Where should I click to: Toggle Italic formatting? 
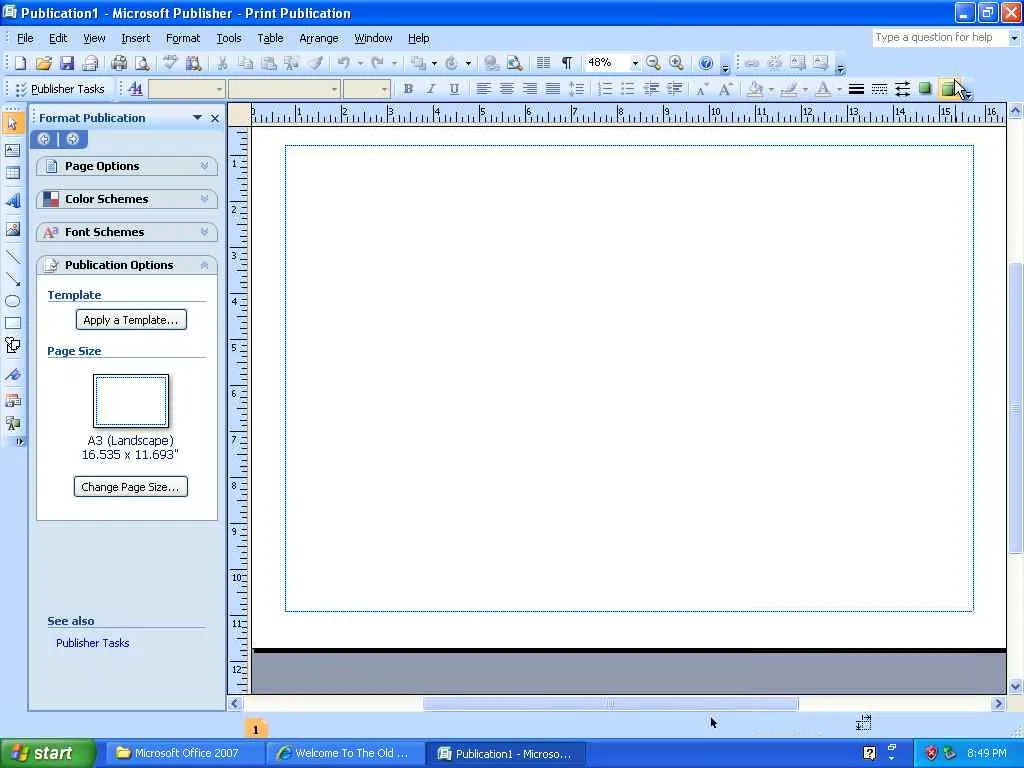click(431, 89)
